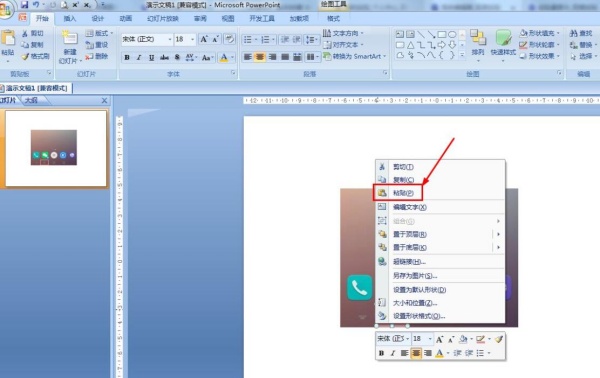Viewport: 600px width, 378px height.
Task: Click the Clear Formatting eraser icon
Action: point(230,39)
